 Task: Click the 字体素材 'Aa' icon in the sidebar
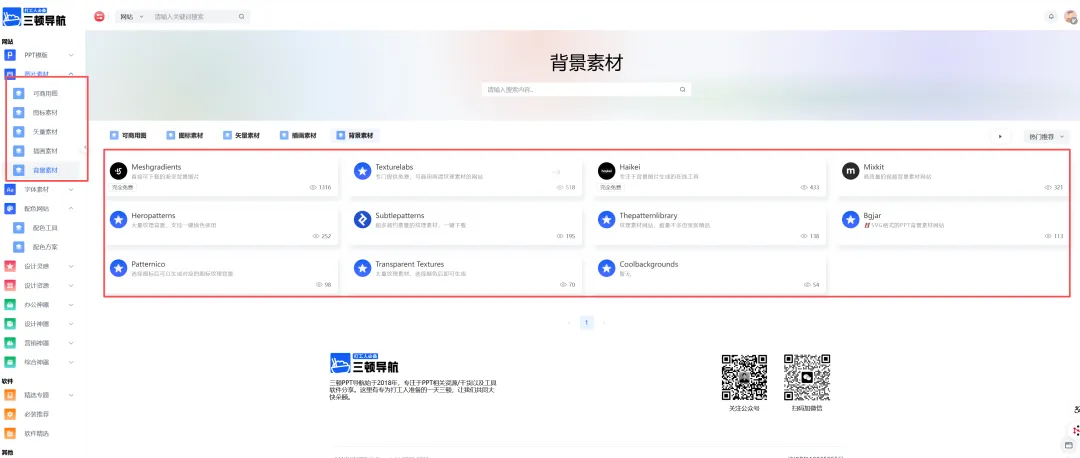coord(10,189)
